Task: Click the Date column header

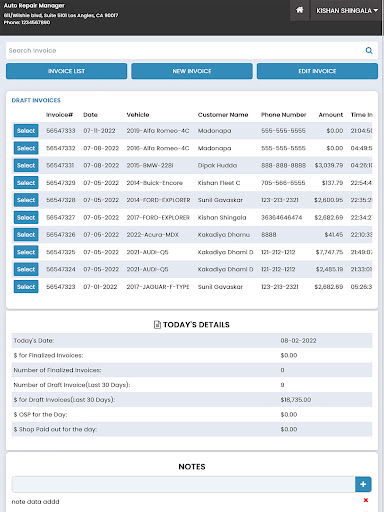Action: point(90,115)
